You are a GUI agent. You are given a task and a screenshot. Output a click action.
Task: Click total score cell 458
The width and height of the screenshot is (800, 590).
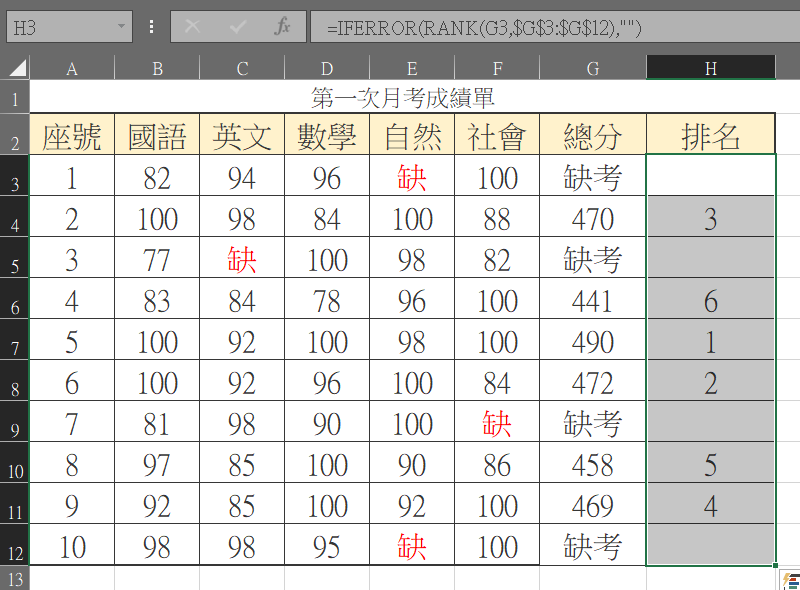[593, 462]
